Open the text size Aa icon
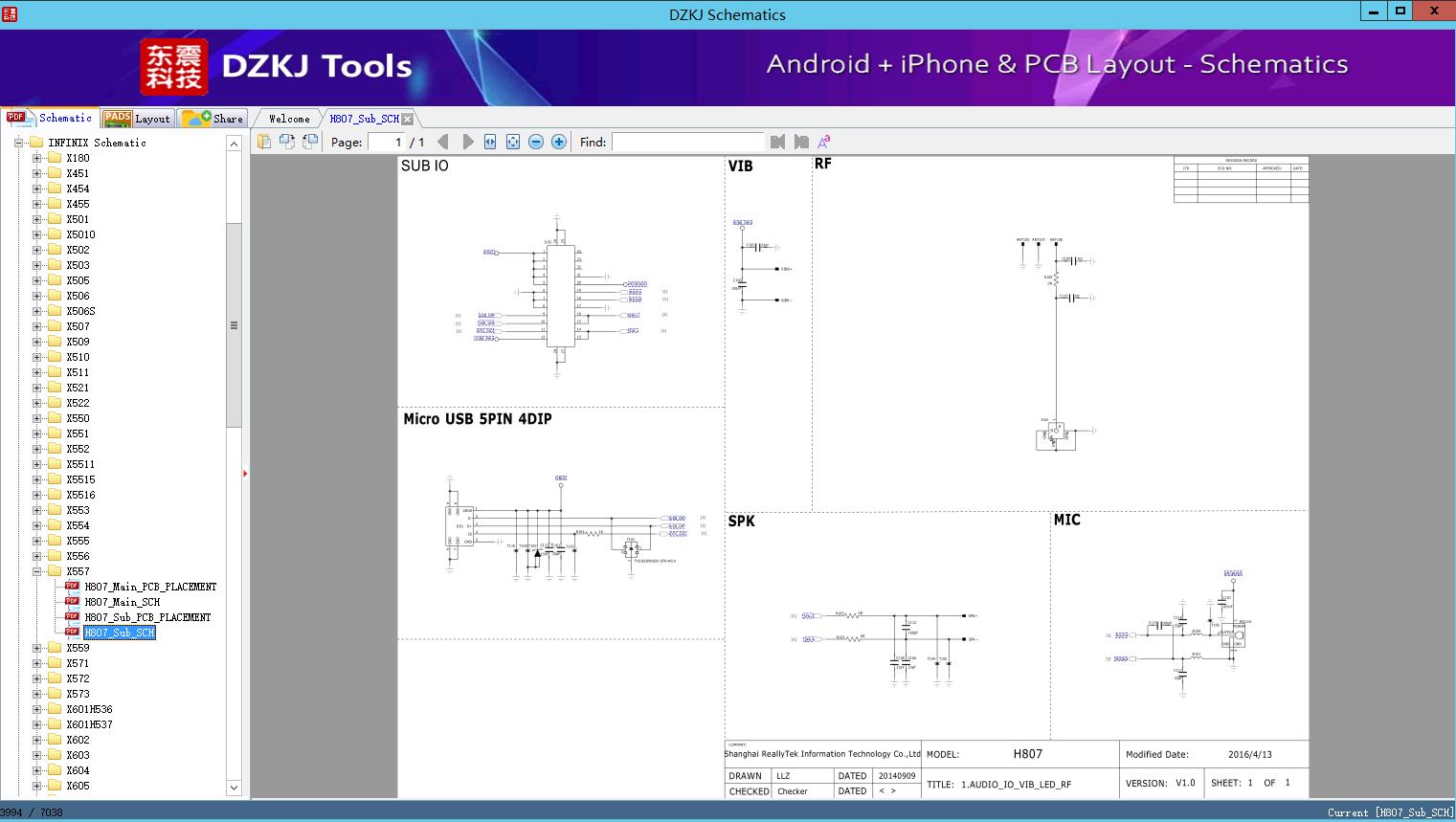The image size is (1456, 822). (823, 141)
